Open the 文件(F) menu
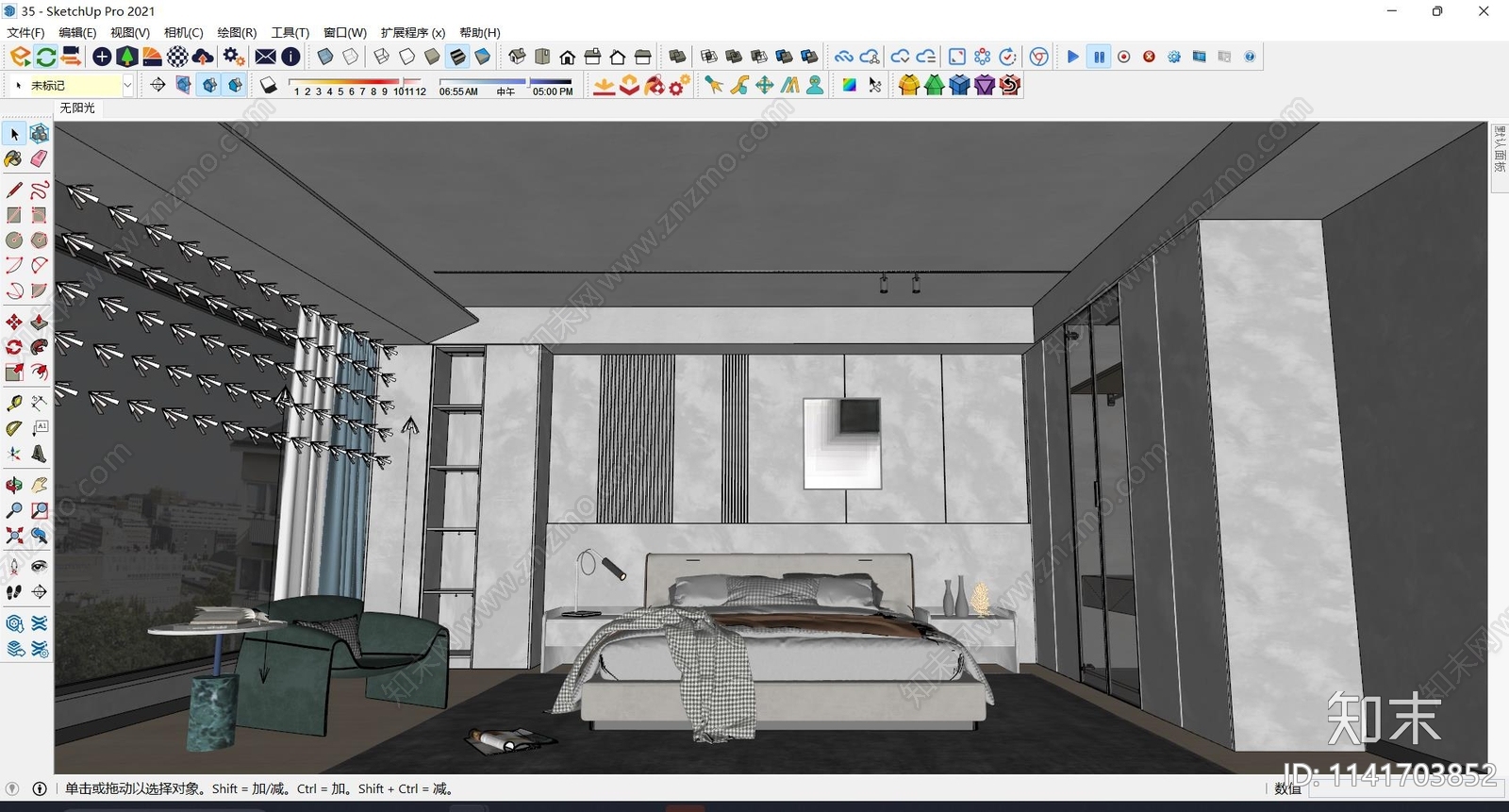The height and width of the screenshot is (812, 1509). [25, 32]
